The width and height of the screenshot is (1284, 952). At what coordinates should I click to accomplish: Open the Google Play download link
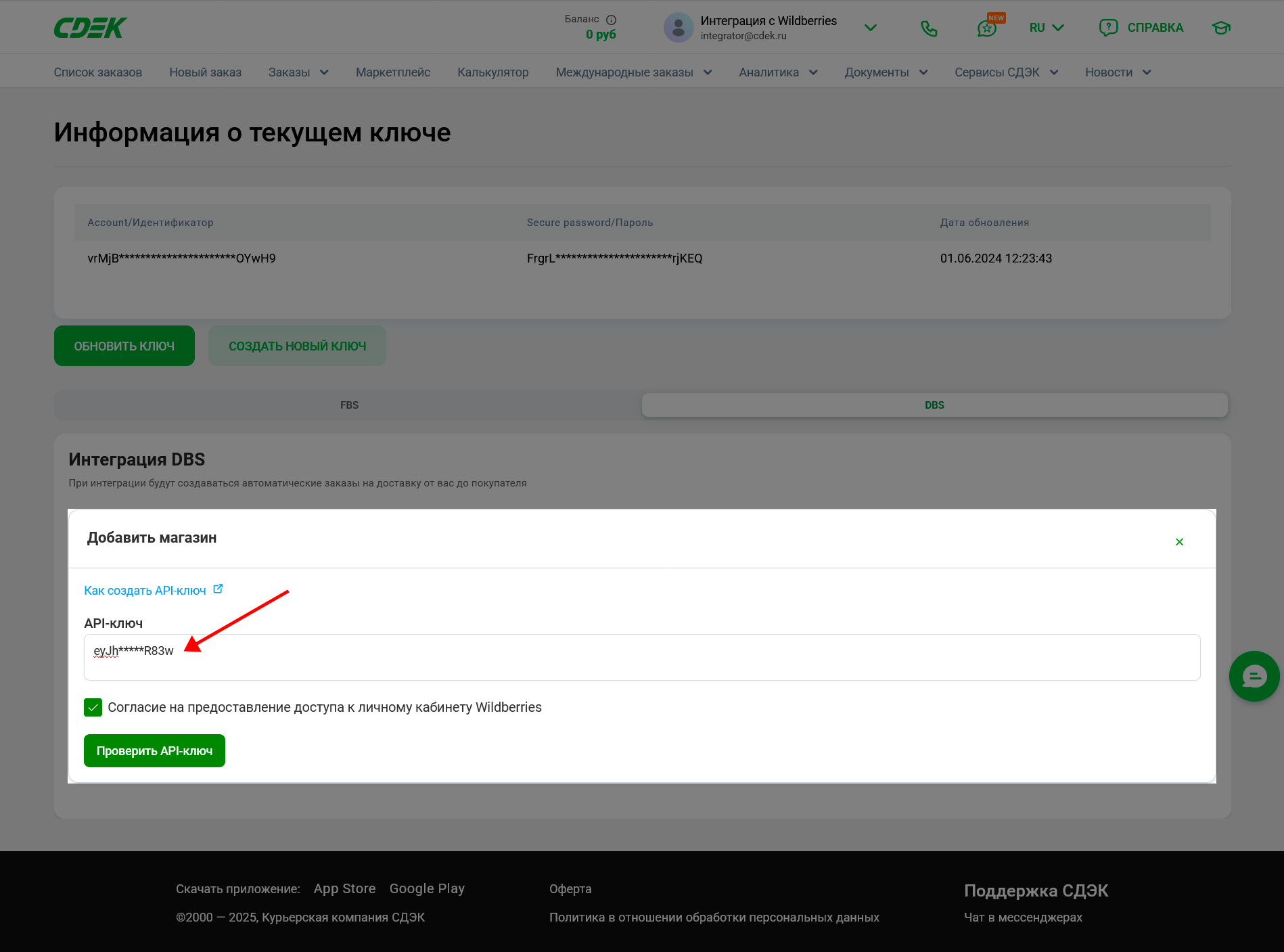click(x=427, y=888)
